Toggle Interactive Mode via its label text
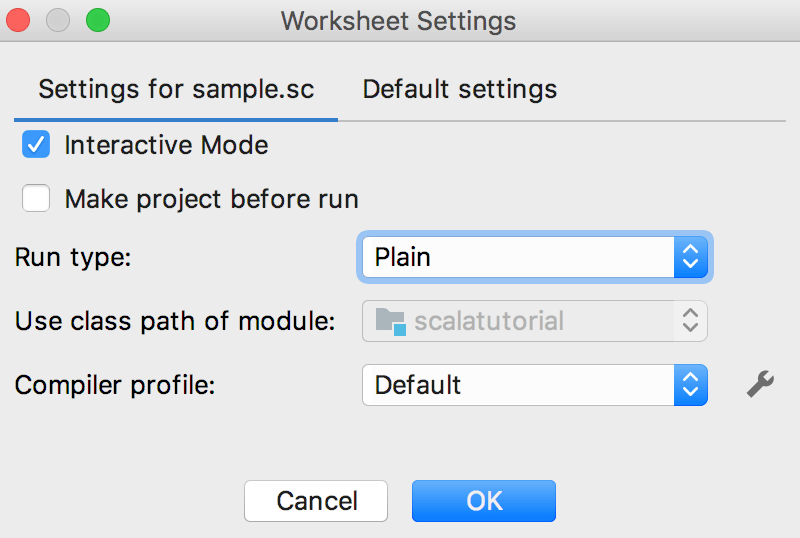The height and width of the screenshot is (538, 800). pyautogui.click(x=166, y=145)
